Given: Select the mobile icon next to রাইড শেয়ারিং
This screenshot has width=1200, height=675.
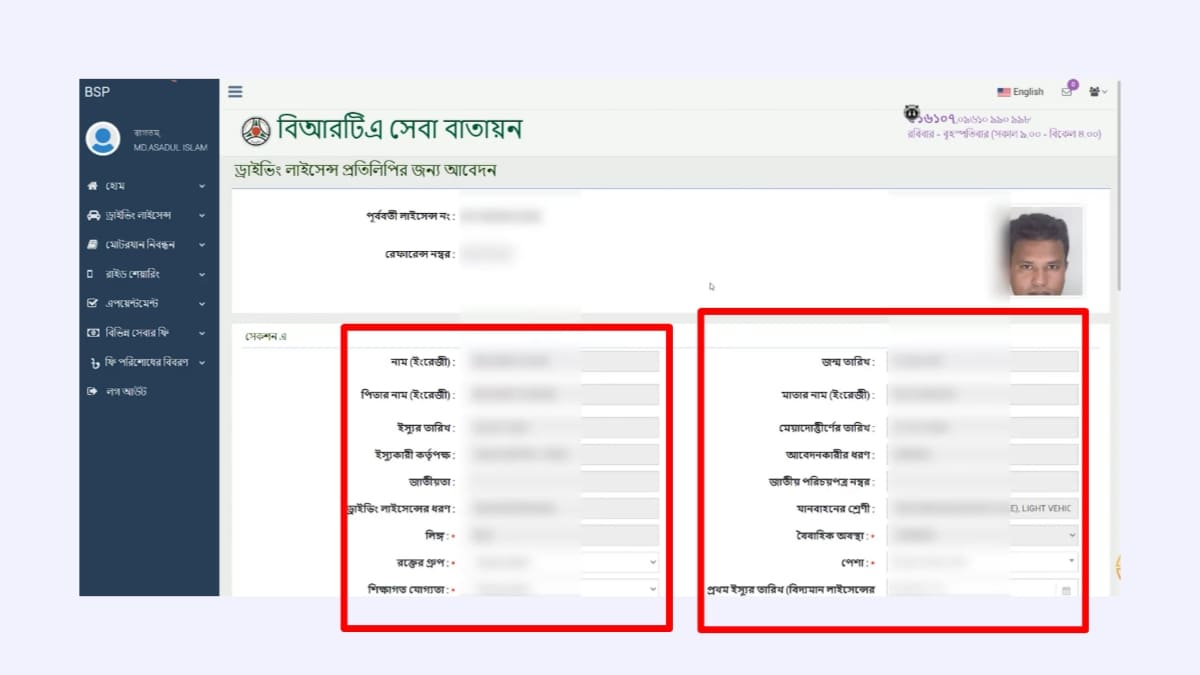Looking at the screenshot, I should click(89, 273).
